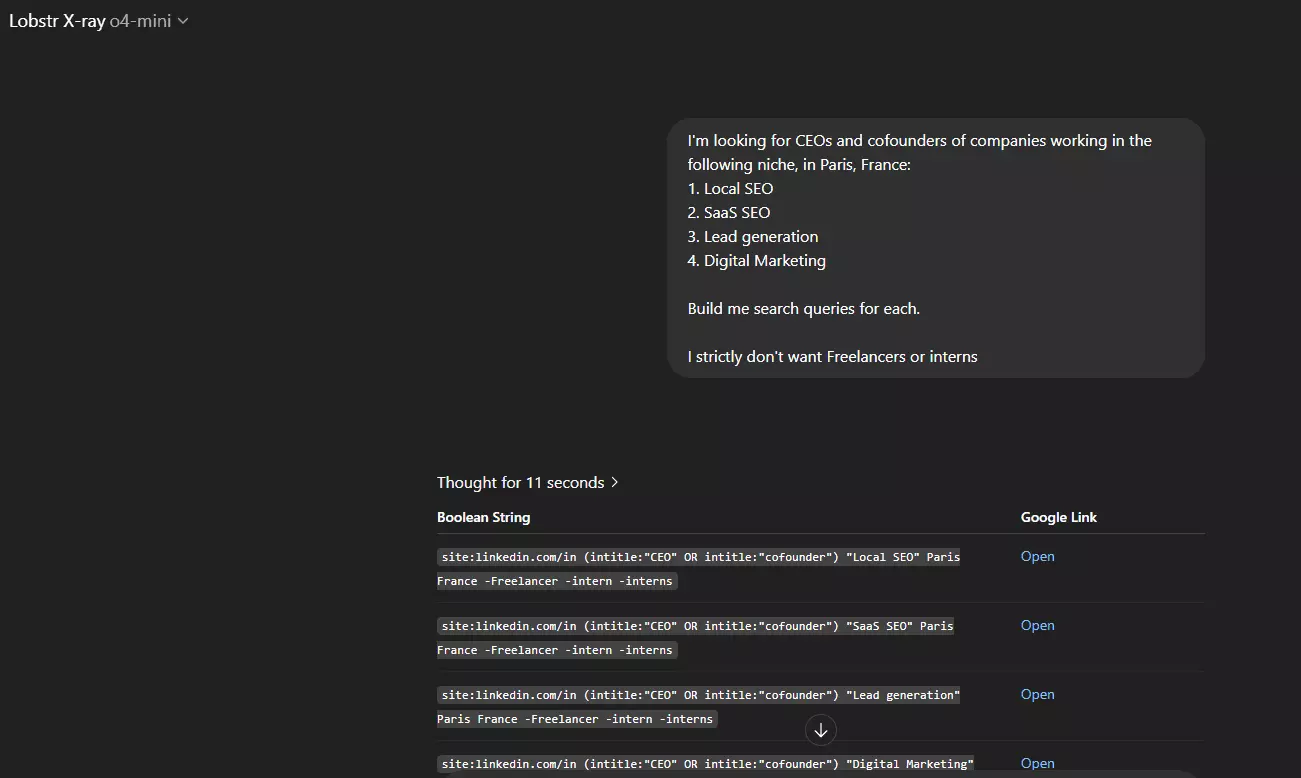The height and width of the screenshot is (778, 1301).
Task: Click the Lobstr X-ray conversation title
Action: coord(55,19)
